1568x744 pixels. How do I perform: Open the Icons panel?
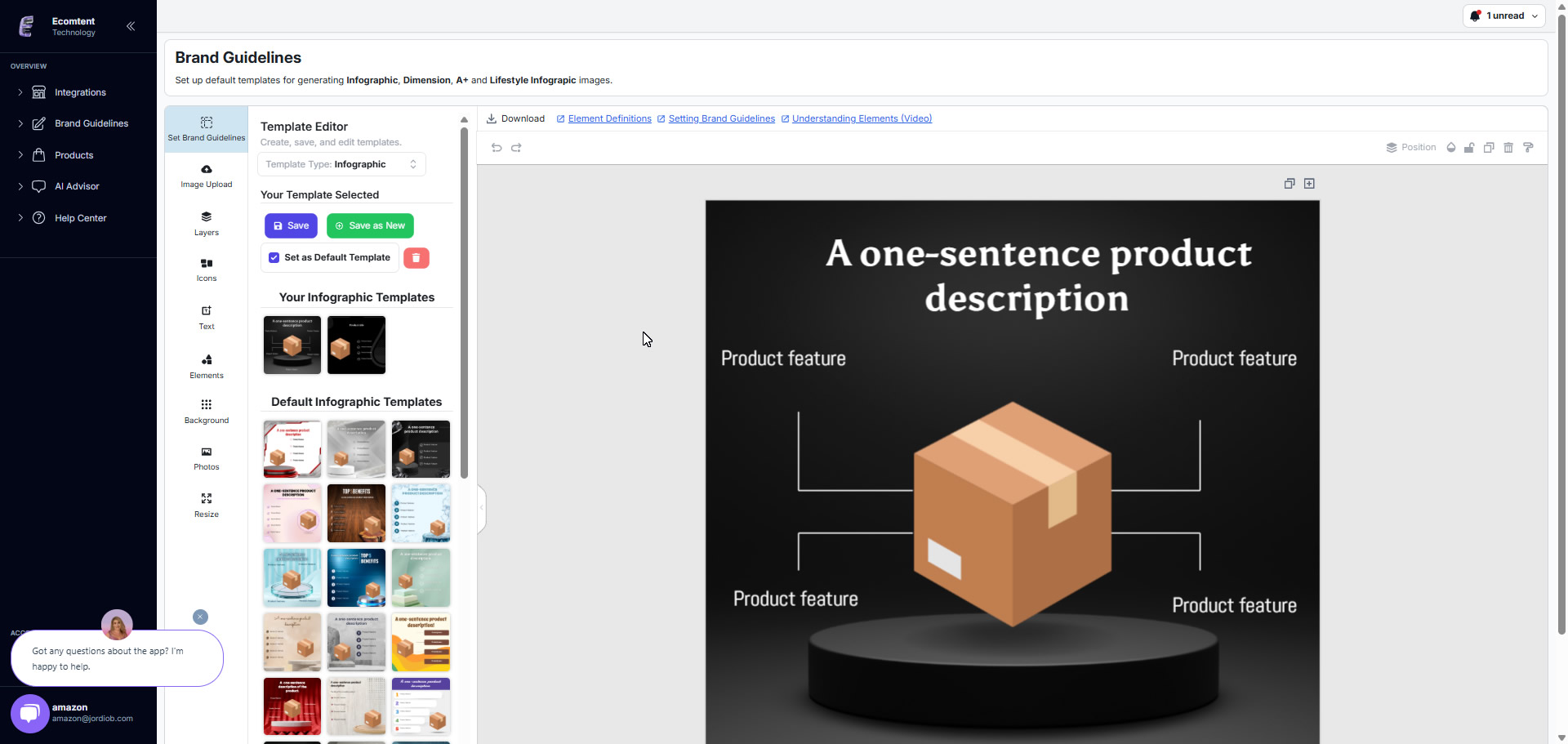206,270
